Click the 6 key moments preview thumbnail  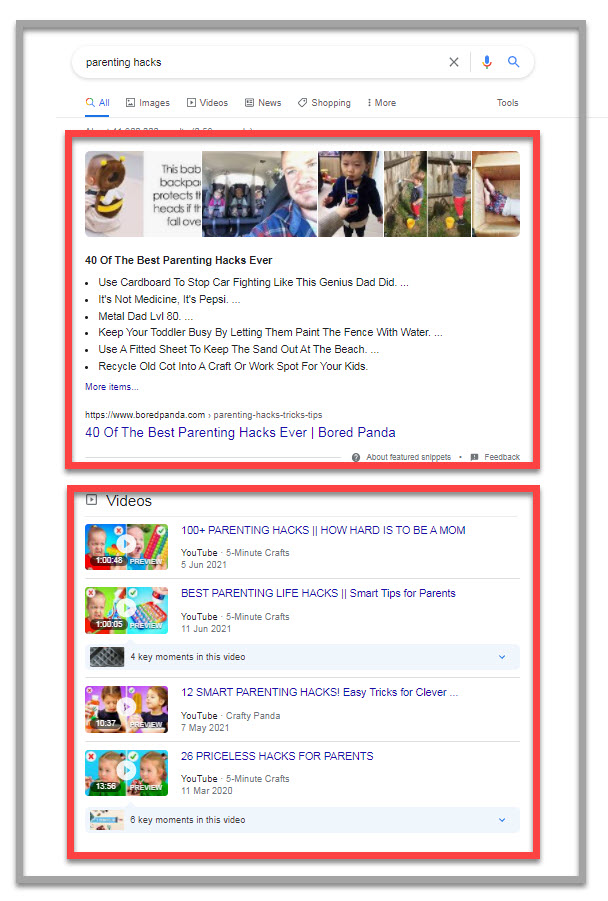tap(107, 820)
